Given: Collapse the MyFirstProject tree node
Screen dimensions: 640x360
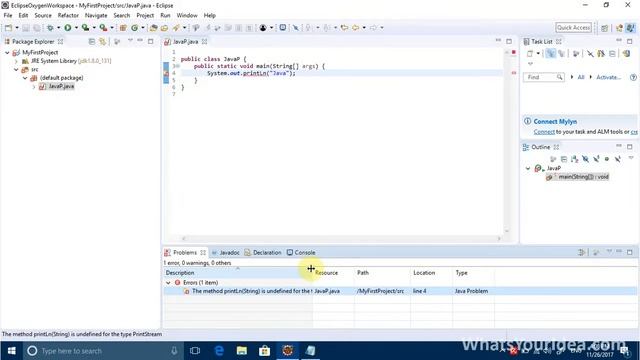Looking at the screenshot, I should pos(7,53).
